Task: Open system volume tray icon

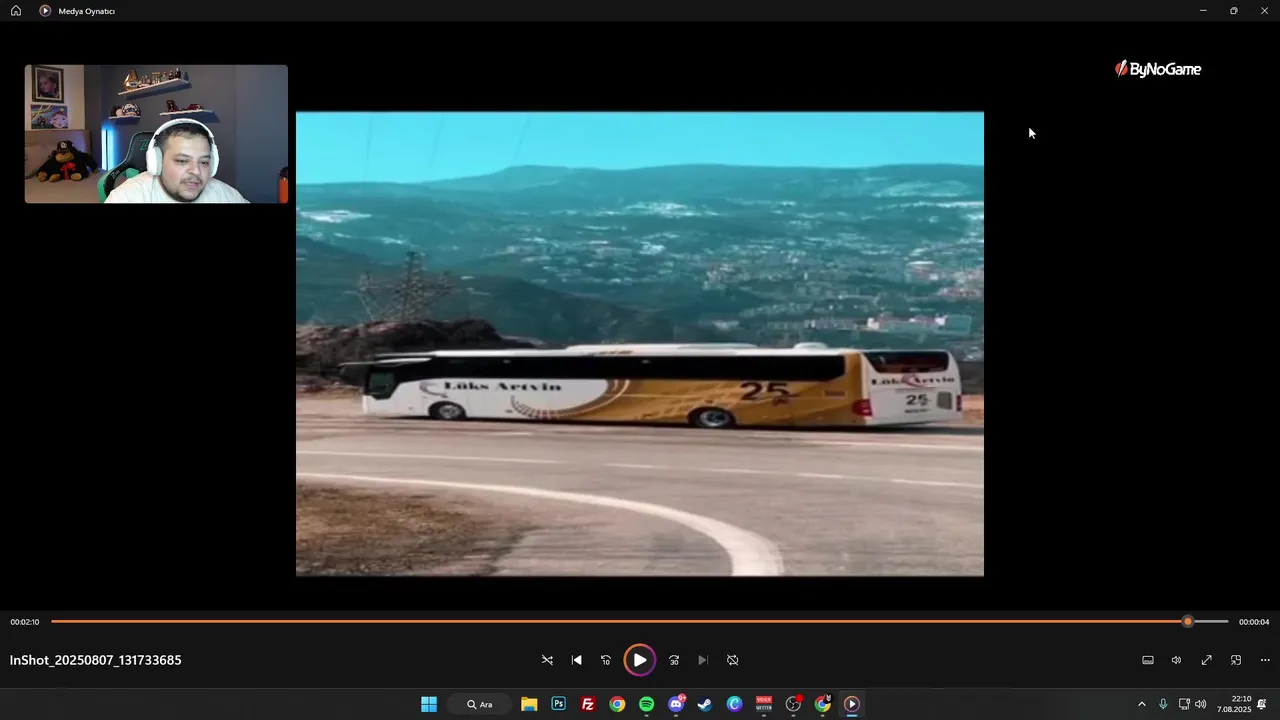Action: pyautogui.click(x=1201, y=704)
